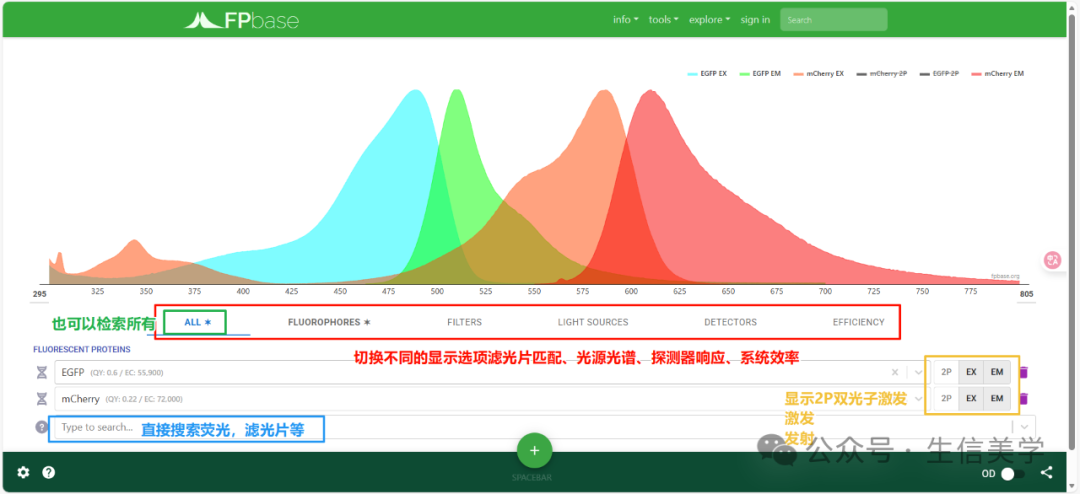
Task: Open the info dropdown menu
Action: tap(625, 20)
